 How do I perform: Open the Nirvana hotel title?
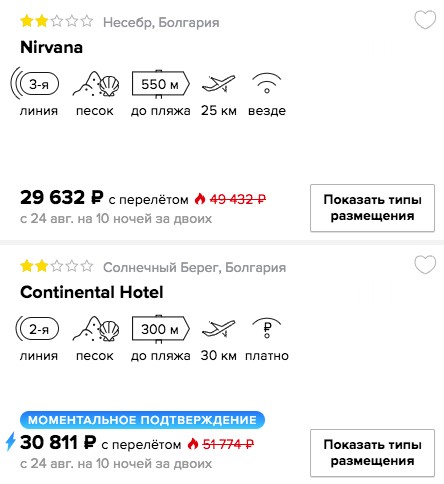51,47
